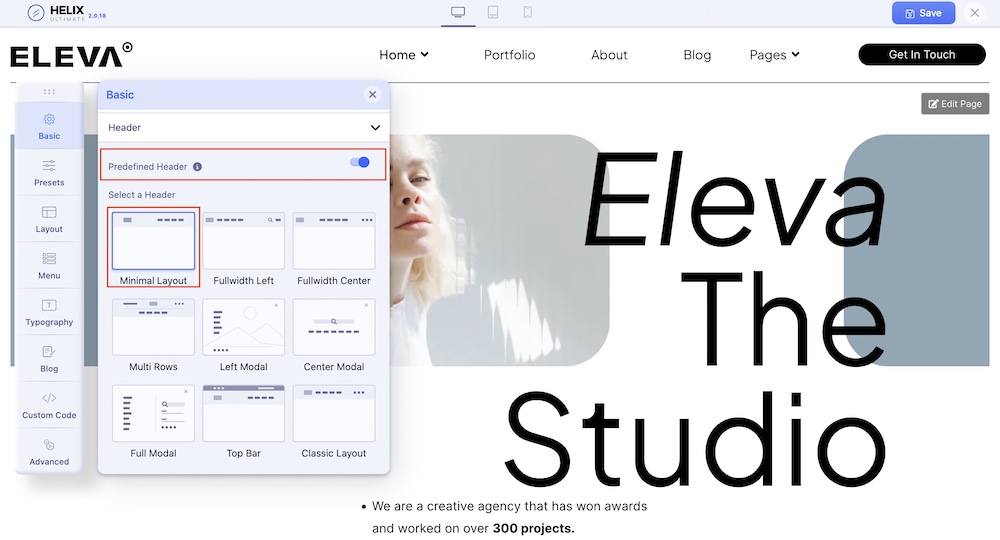This screenshot has width=1000, height=540.
Task: Select the Classic Layout header thumbnail
Action: point(334,413)
